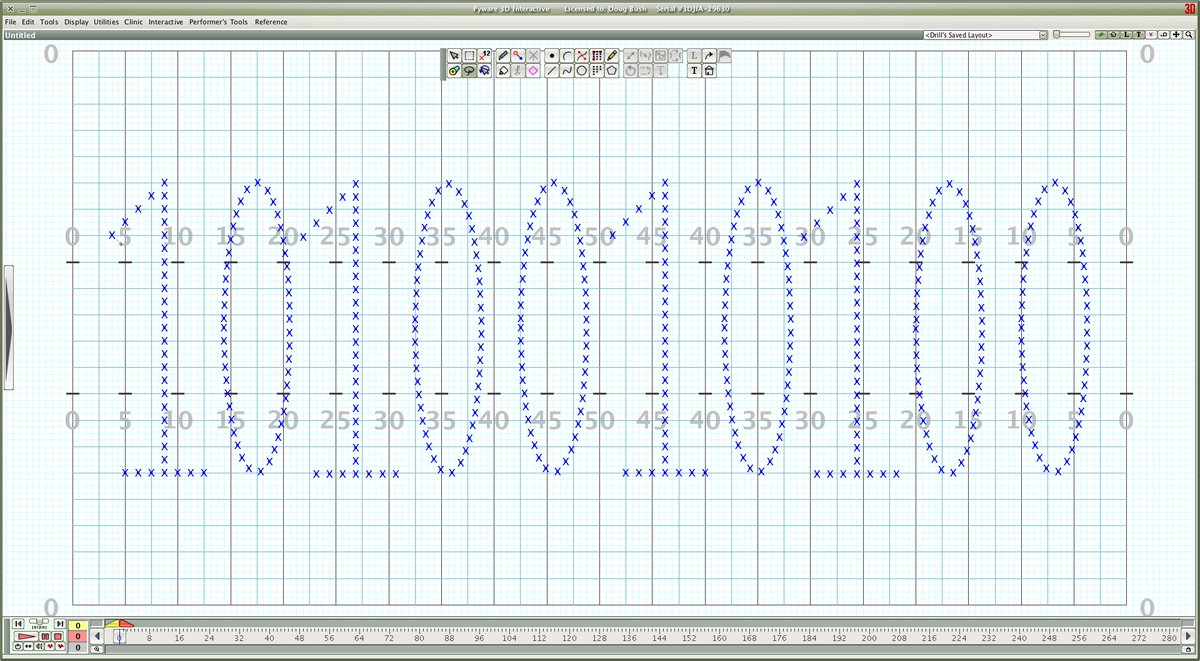Select the lasso selection tool
The height and width of the screenshot is (661, 1200).
pos(469,70)
